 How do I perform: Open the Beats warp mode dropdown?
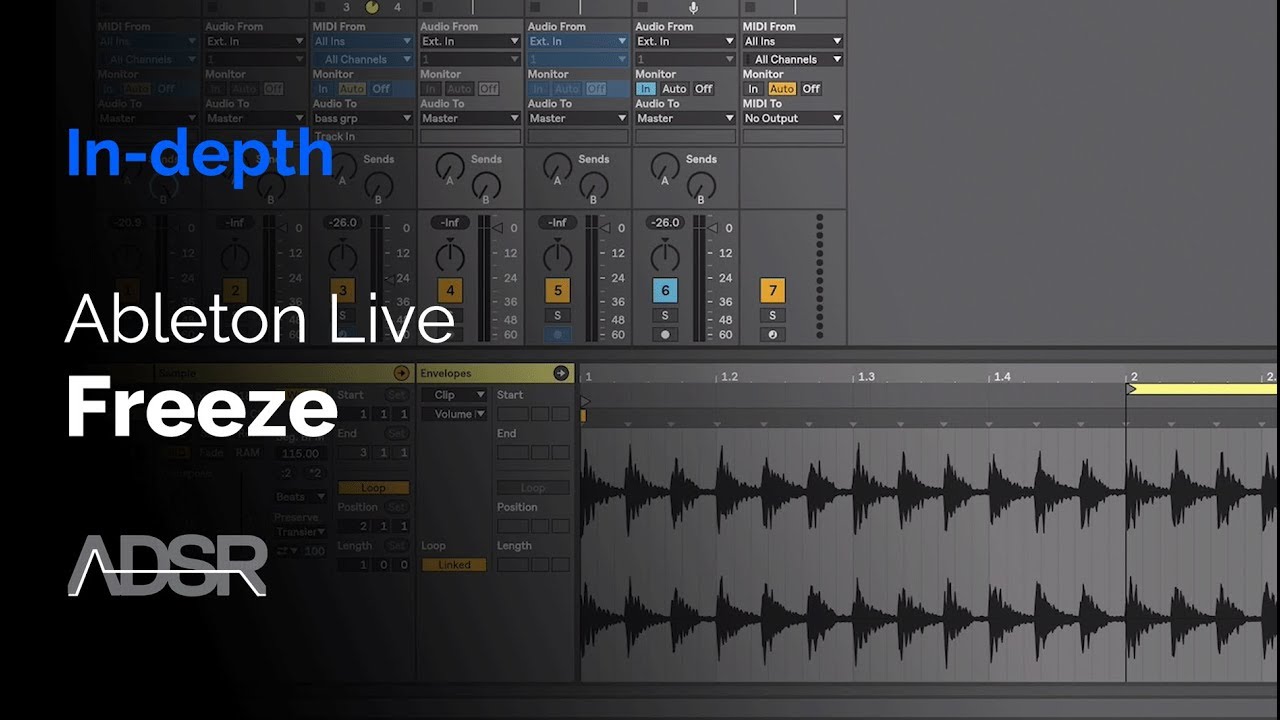point(301,497)
